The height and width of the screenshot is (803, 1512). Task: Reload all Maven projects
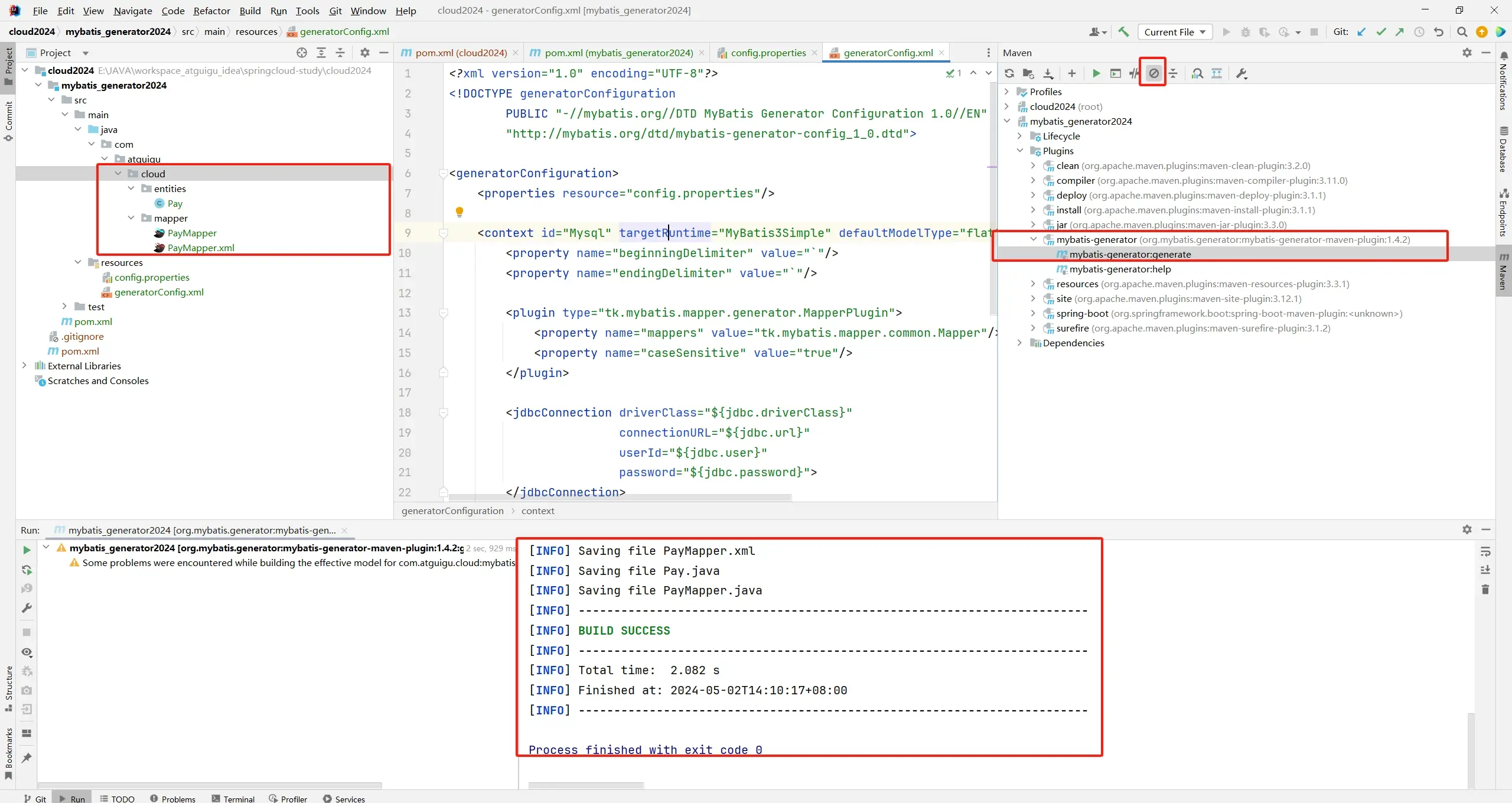tap(1009, 73)
